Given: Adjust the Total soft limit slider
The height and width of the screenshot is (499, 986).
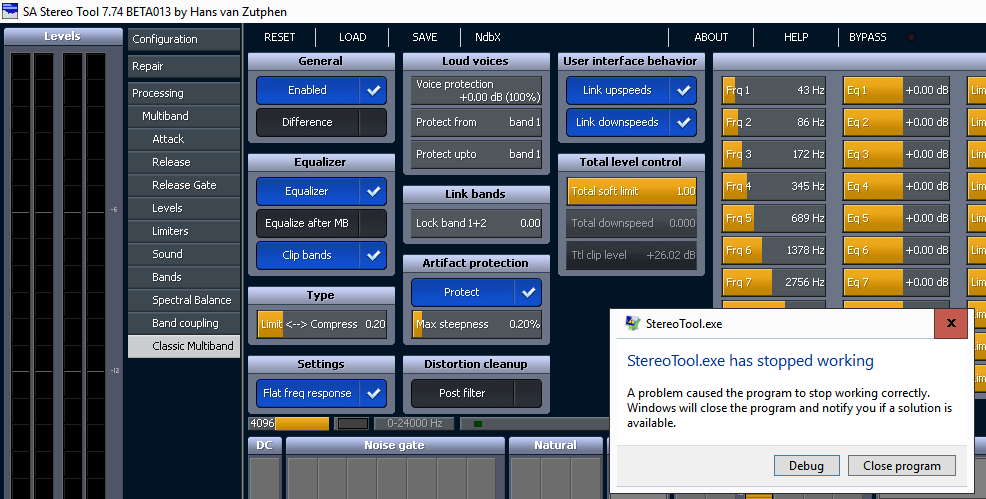Looking at the screenshot, I should [x=631, y=192].
